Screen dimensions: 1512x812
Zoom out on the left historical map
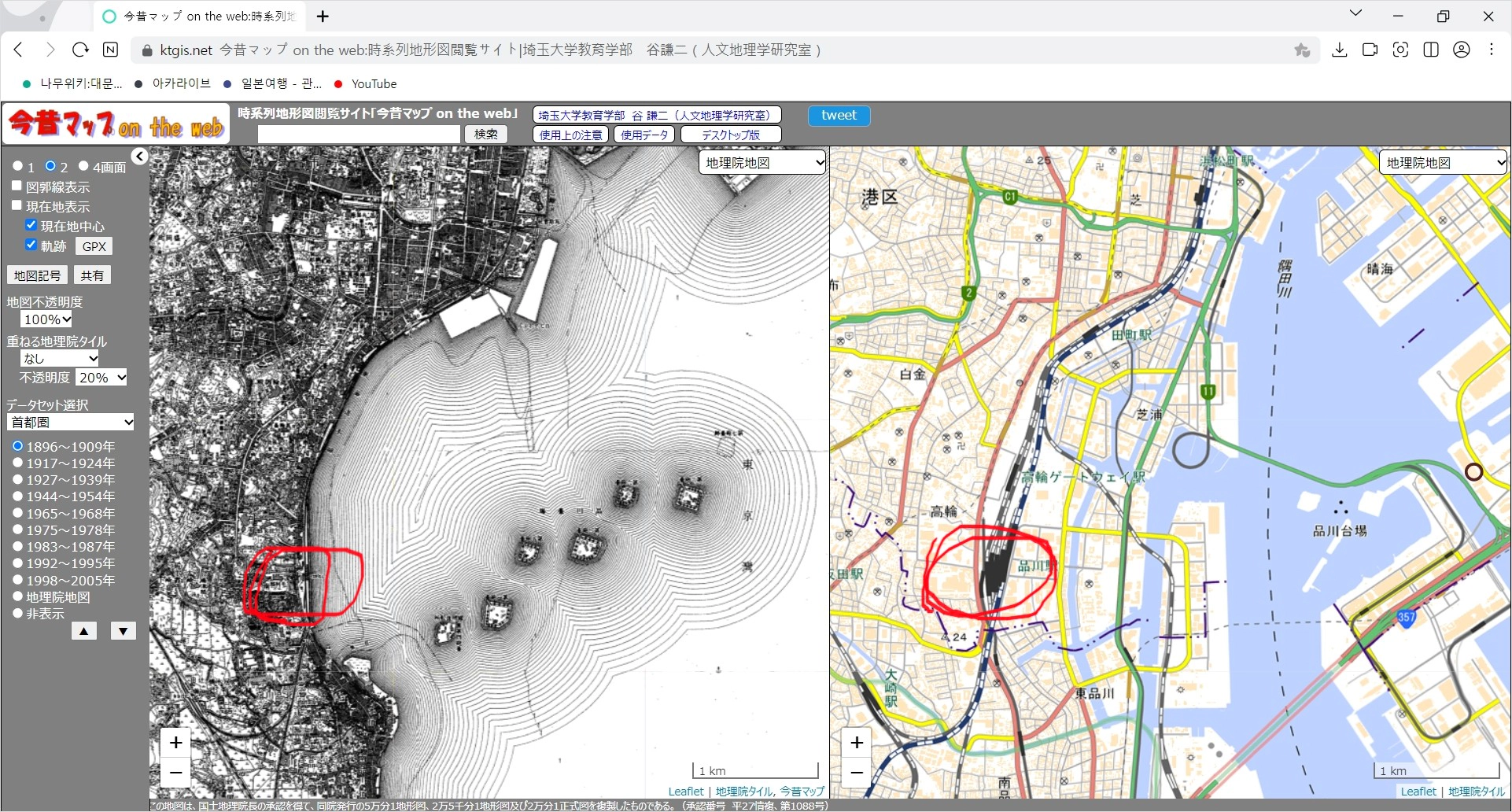coord(176,773)
